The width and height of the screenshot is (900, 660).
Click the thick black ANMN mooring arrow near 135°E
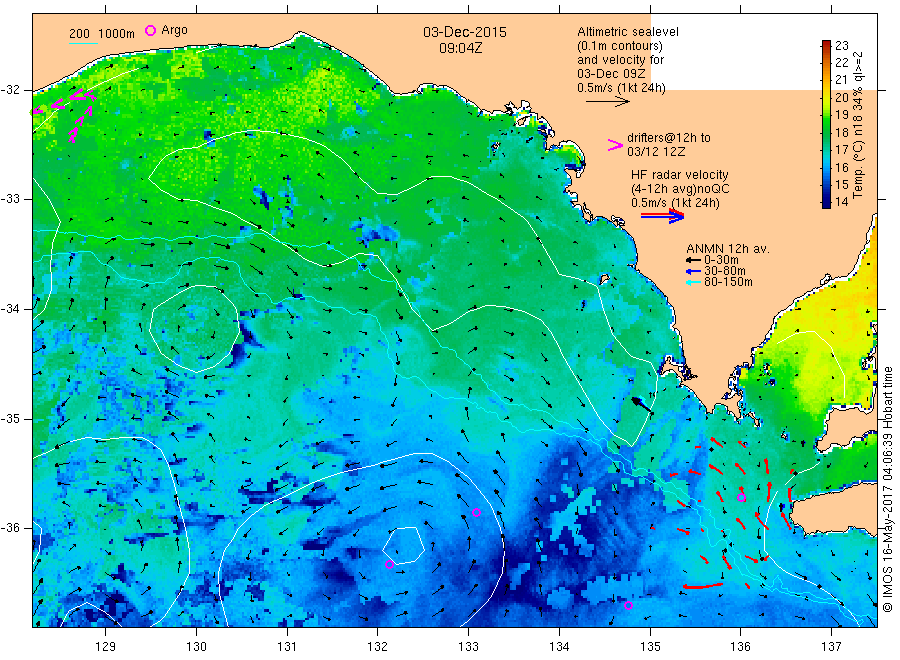click(642, 404)
